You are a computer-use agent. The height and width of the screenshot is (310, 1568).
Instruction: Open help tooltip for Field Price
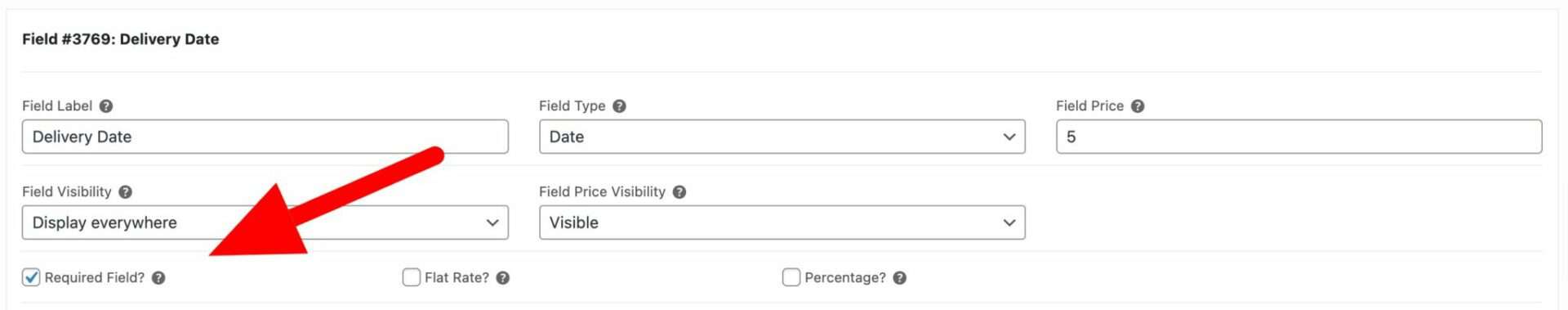coord(1138,106)
